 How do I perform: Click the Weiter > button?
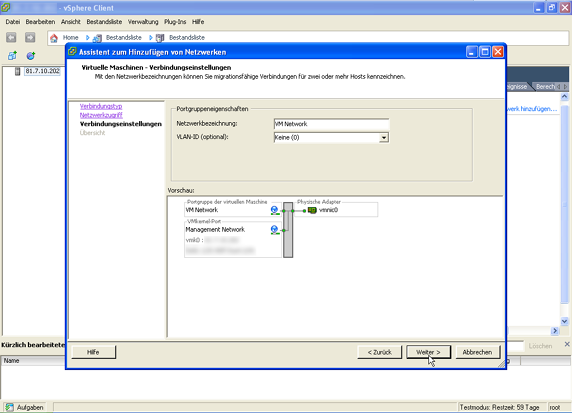pos(428,352)
